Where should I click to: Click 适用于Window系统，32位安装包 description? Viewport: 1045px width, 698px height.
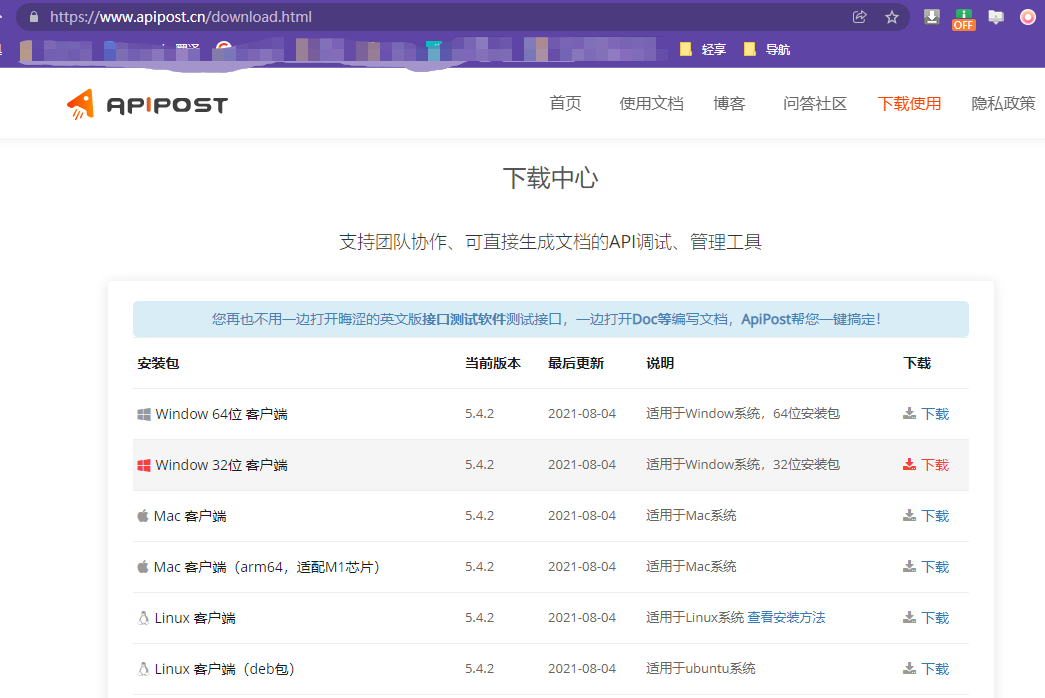tap(742, 464)
